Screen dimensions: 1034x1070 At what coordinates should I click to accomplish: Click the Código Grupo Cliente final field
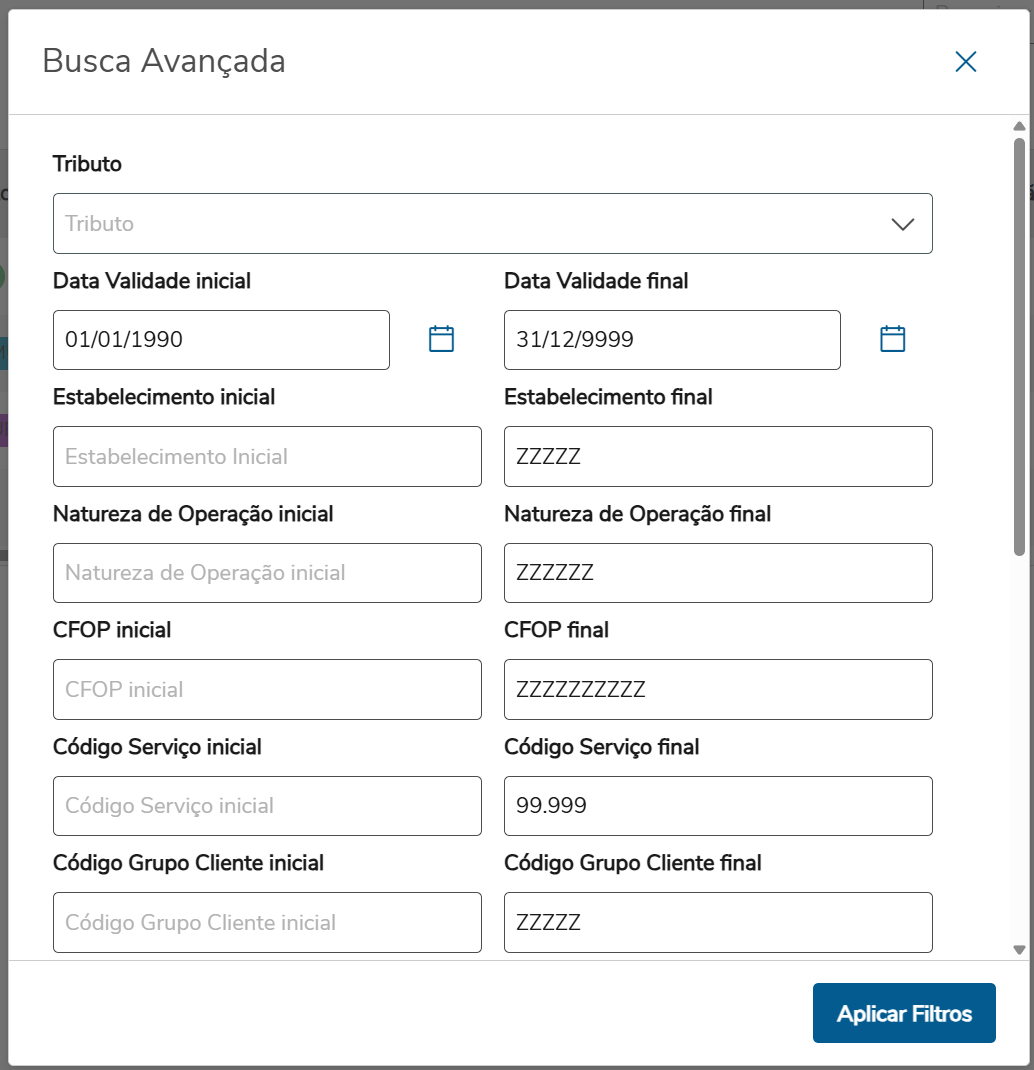pyautogui.click(x=718, y=922)
